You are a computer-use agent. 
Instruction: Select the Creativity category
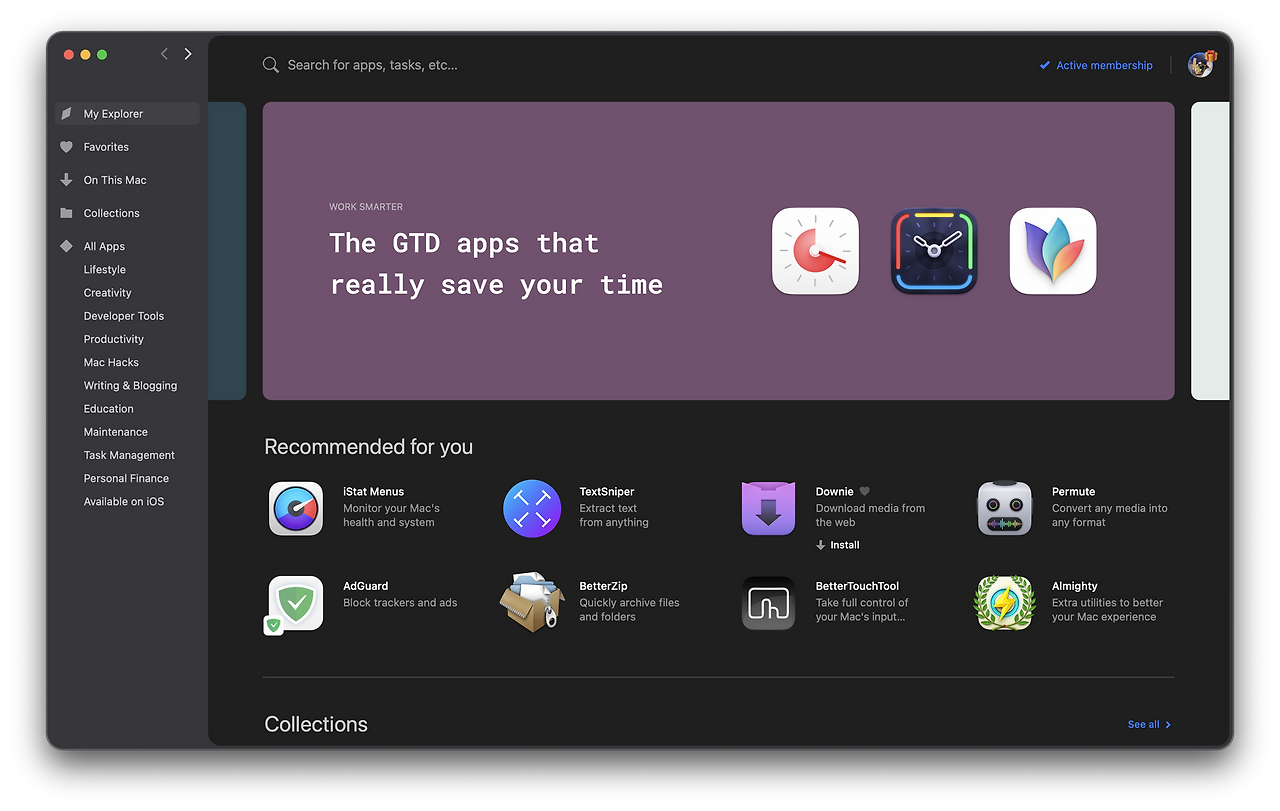tap(108, 293)
